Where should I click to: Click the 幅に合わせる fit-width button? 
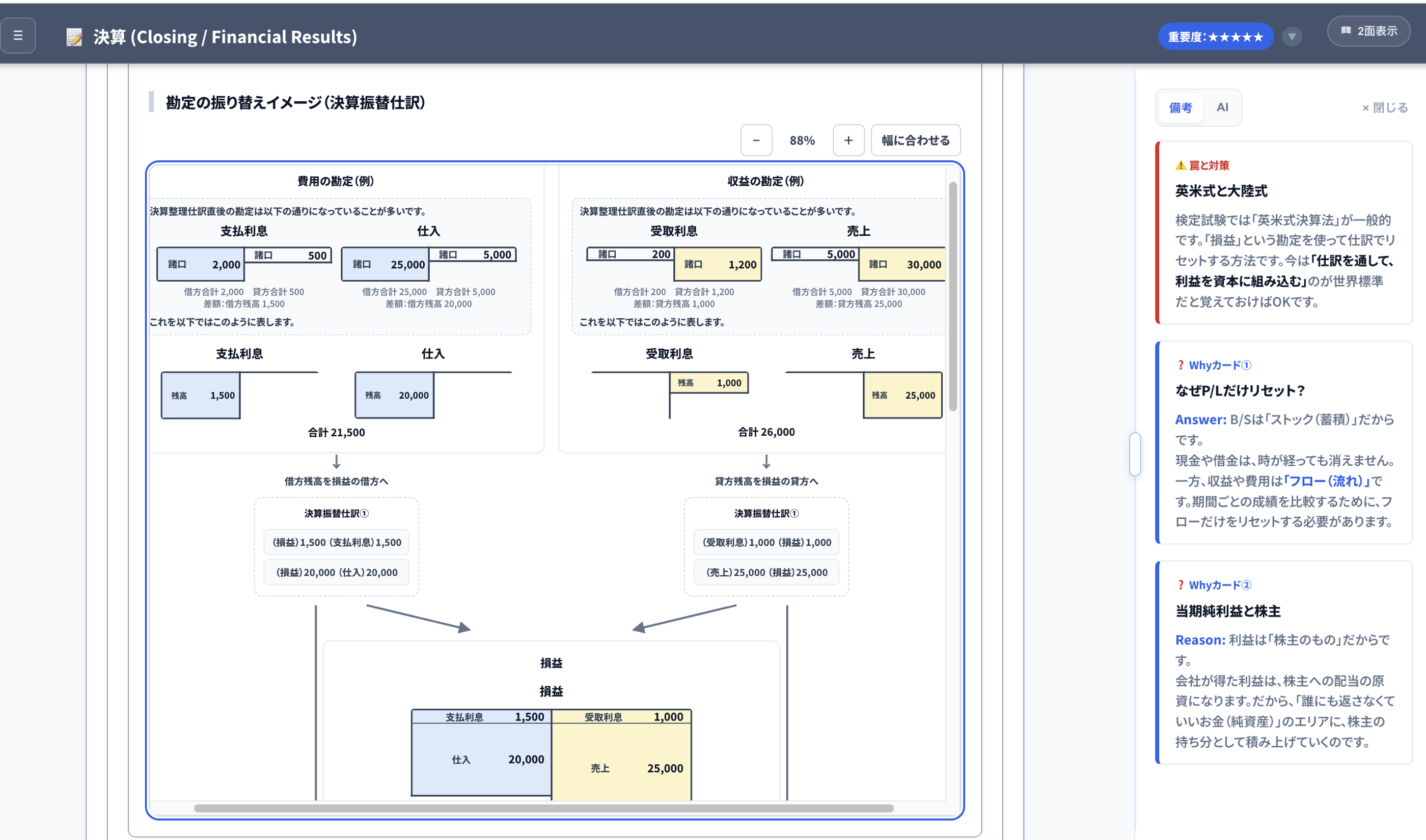point(915,141)
